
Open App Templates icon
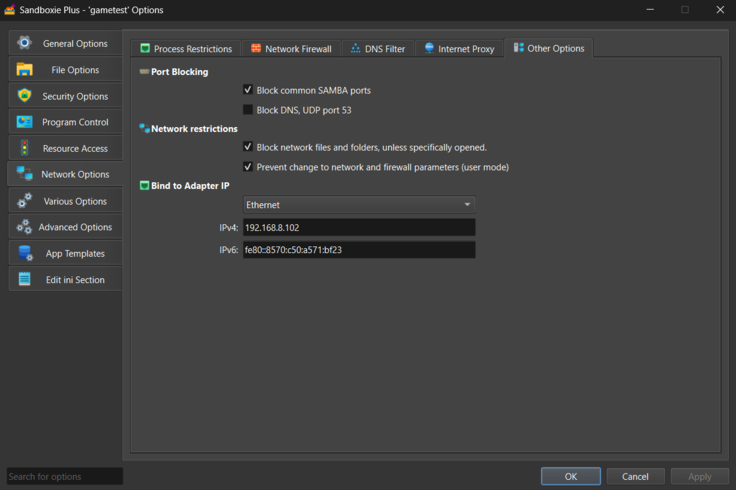(25, 254)
